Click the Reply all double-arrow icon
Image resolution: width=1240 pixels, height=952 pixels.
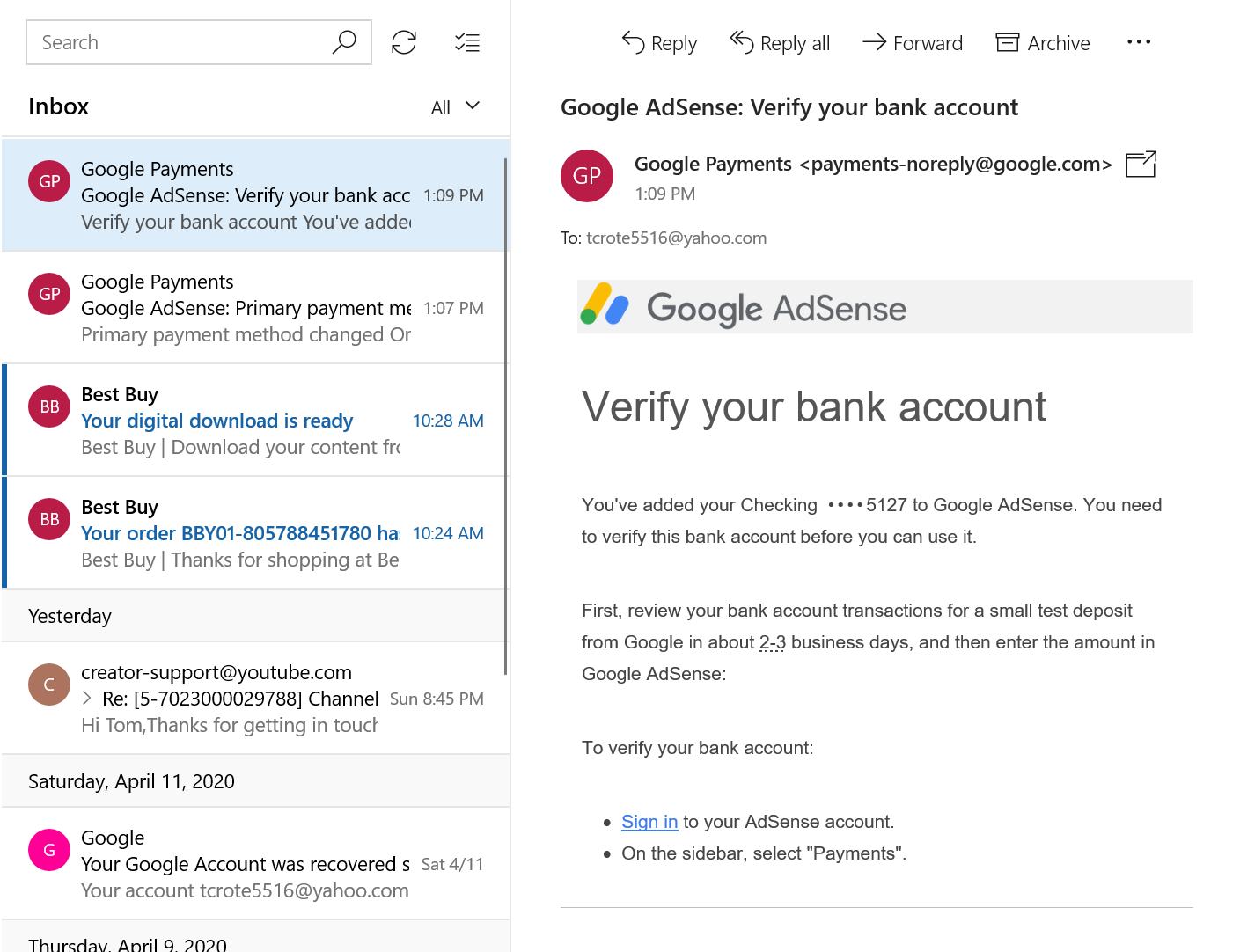tap(741, 41)
